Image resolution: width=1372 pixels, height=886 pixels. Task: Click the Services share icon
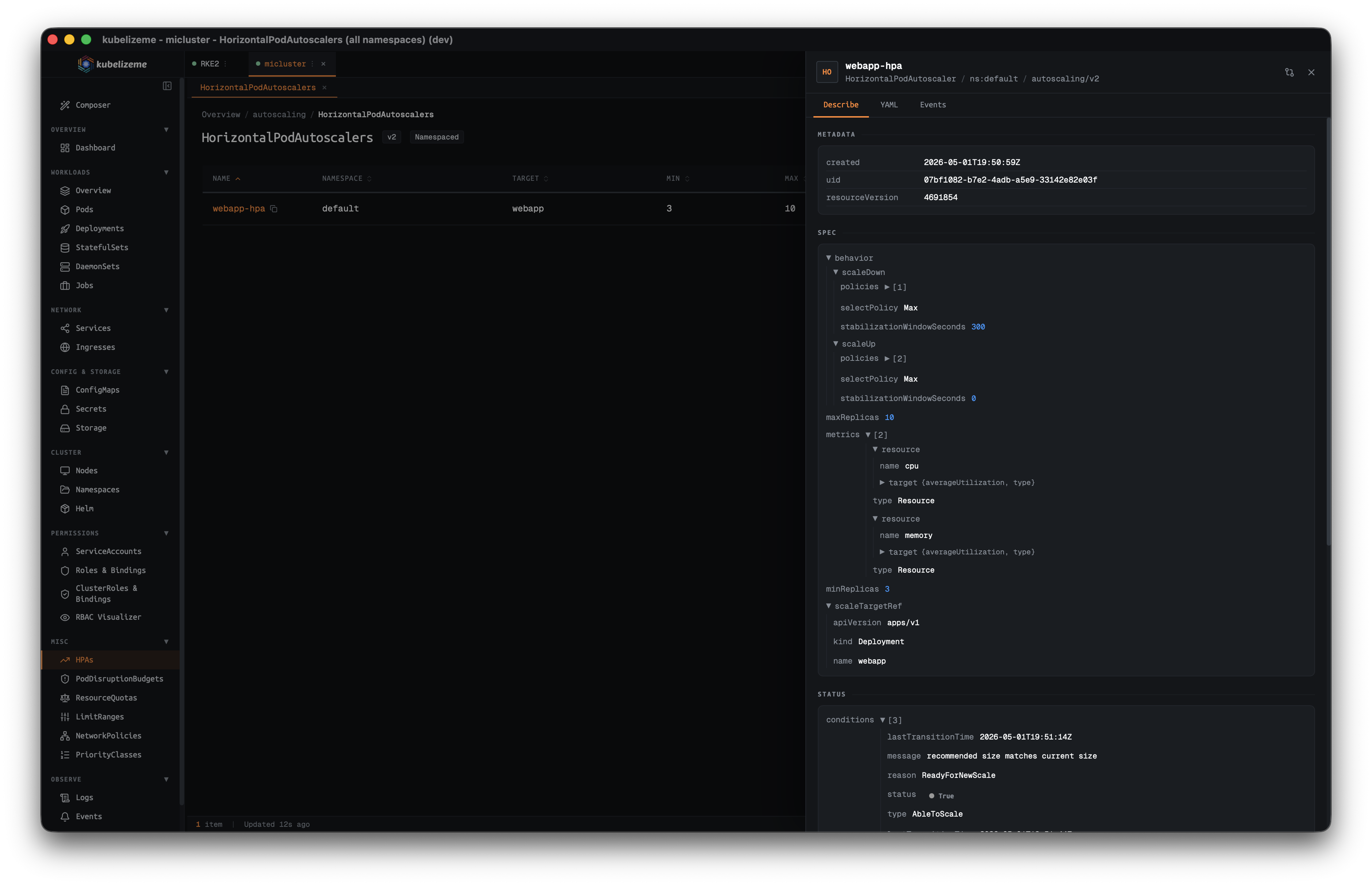(x=65, y=328)
